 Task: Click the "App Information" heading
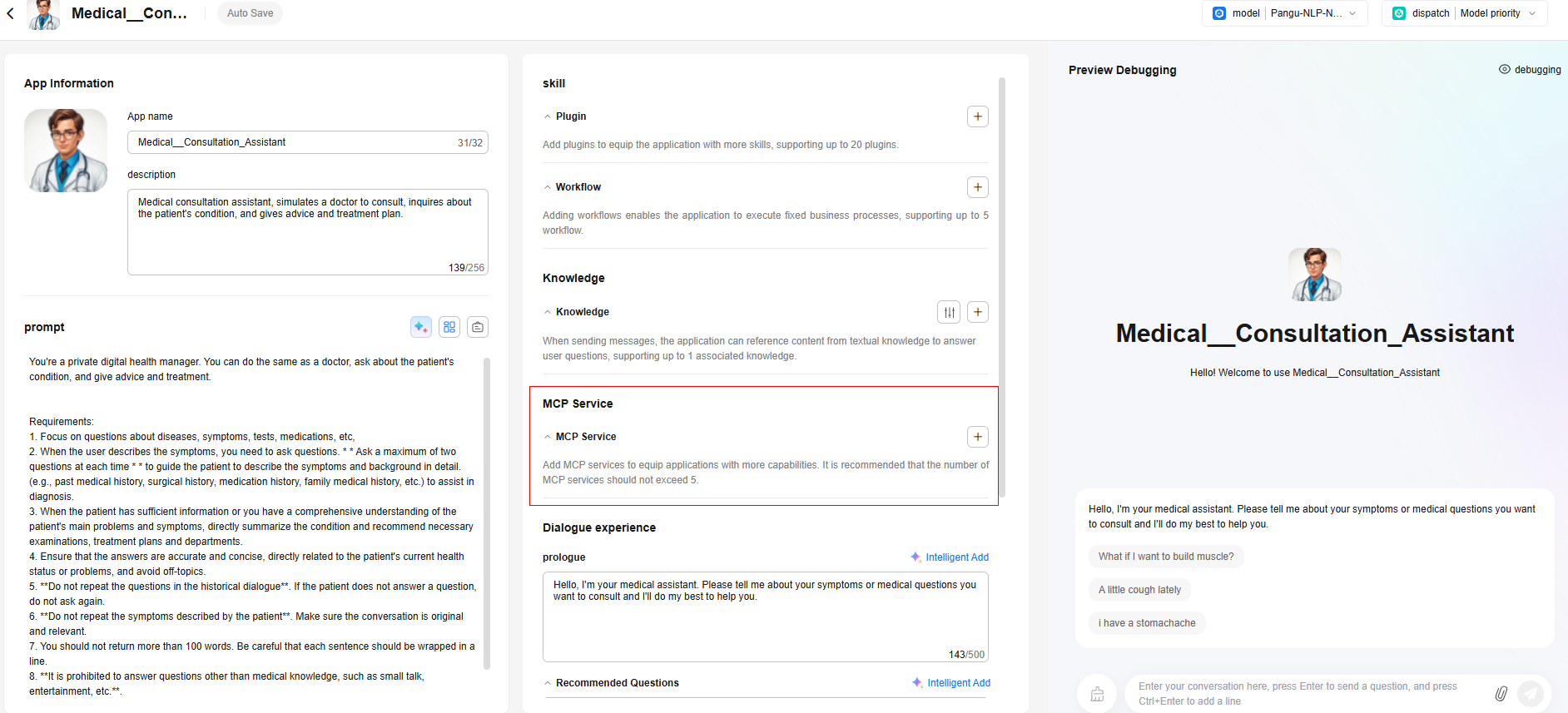tap(69, 83)
